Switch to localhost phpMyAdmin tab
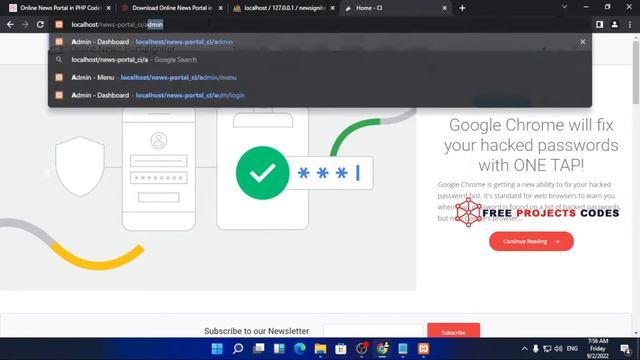This screenshot has width=640, height=360. (x=284, y=8)
